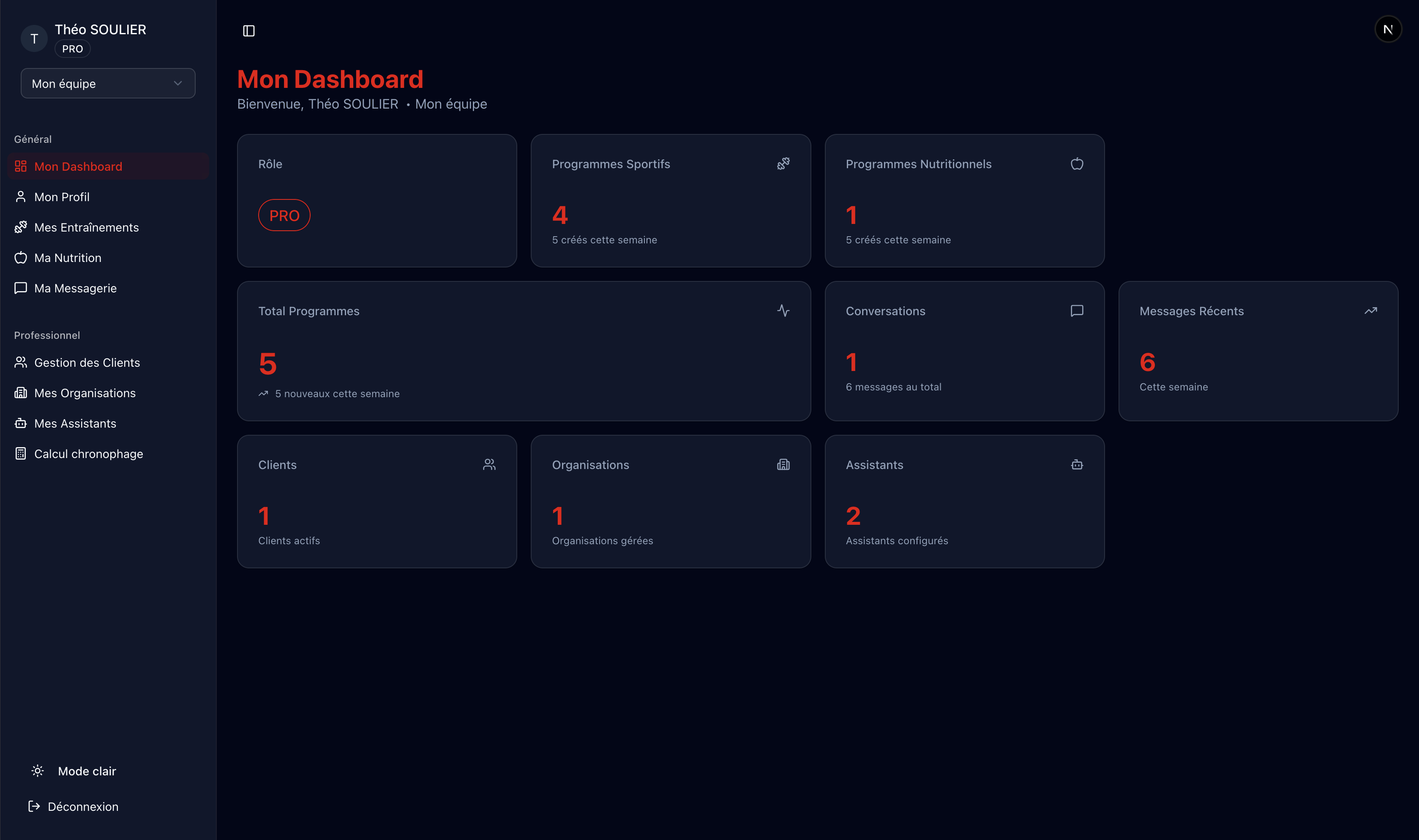Click the PRO role badge in Rôle card

tap(284, 215)
